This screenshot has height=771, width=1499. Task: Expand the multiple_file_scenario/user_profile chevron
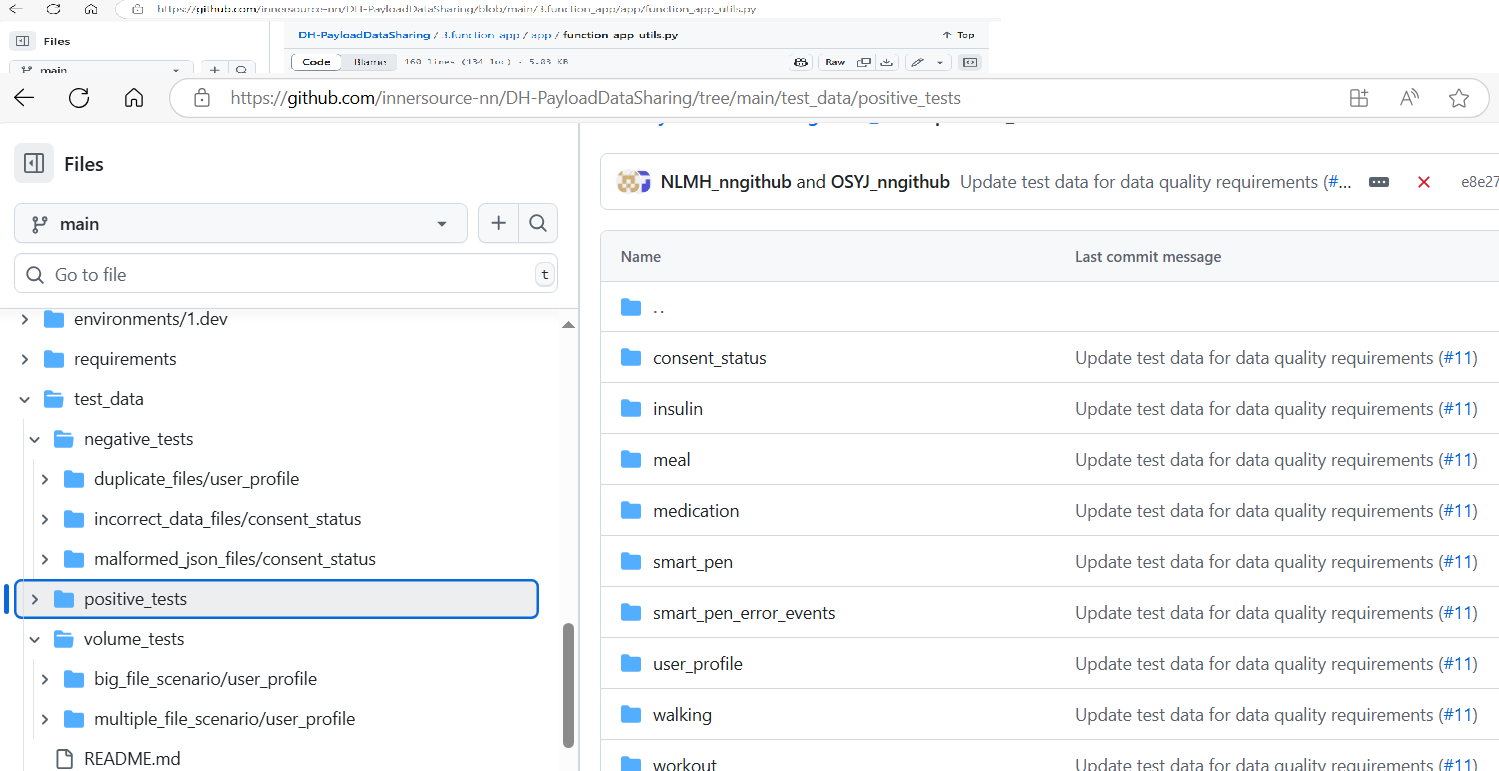(45, 719)
